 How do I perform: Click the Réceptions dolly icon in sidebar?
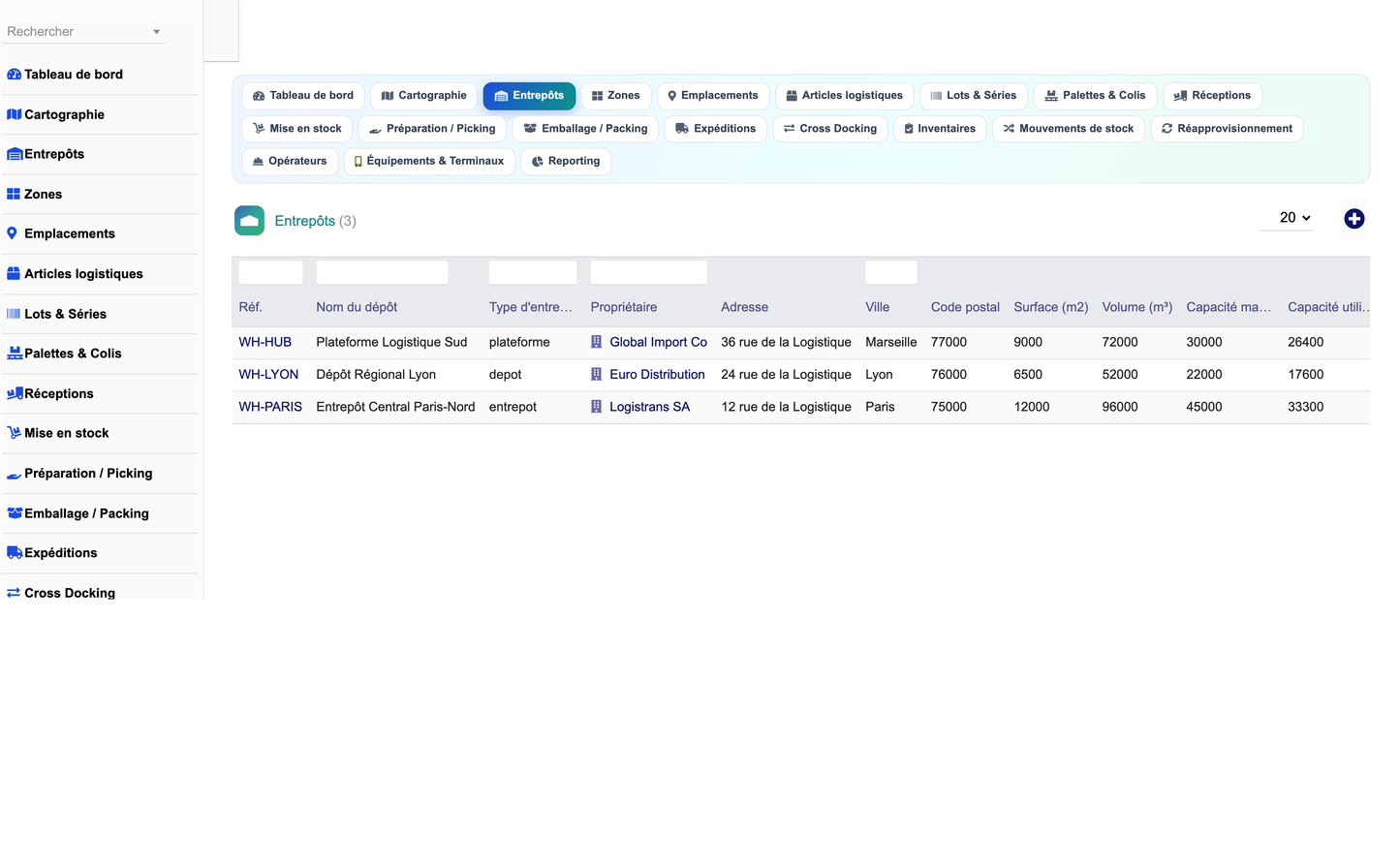point(15,393)
